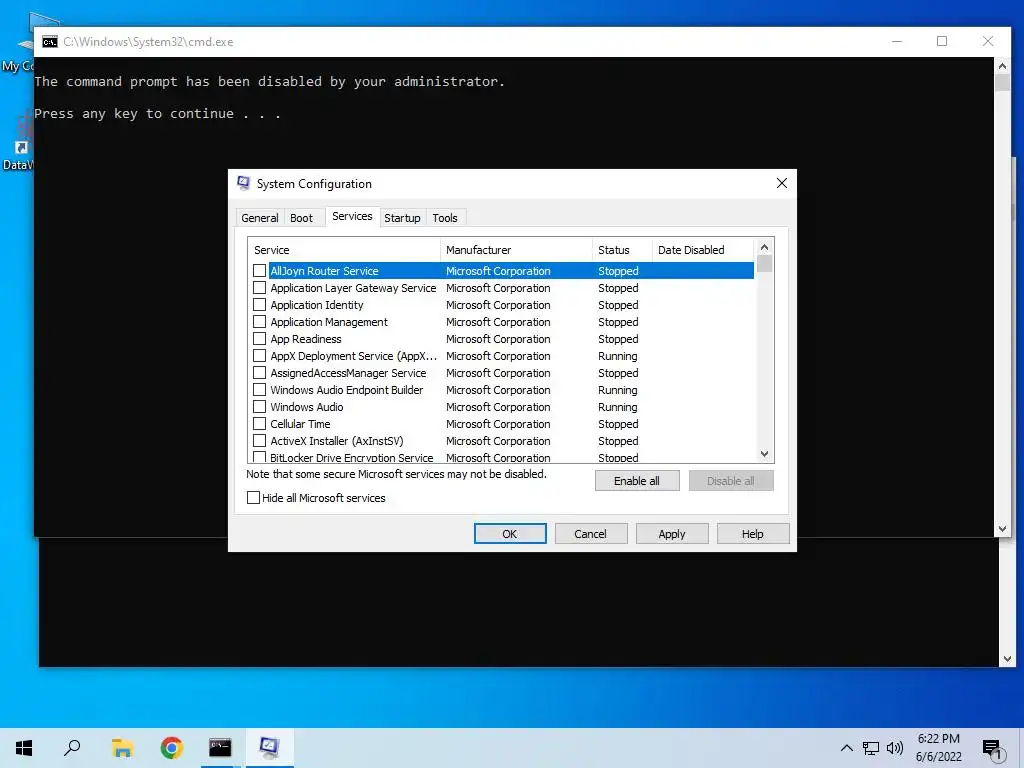
Task: Click services list scroll down arrow
Action: click(x=764, y=454)
